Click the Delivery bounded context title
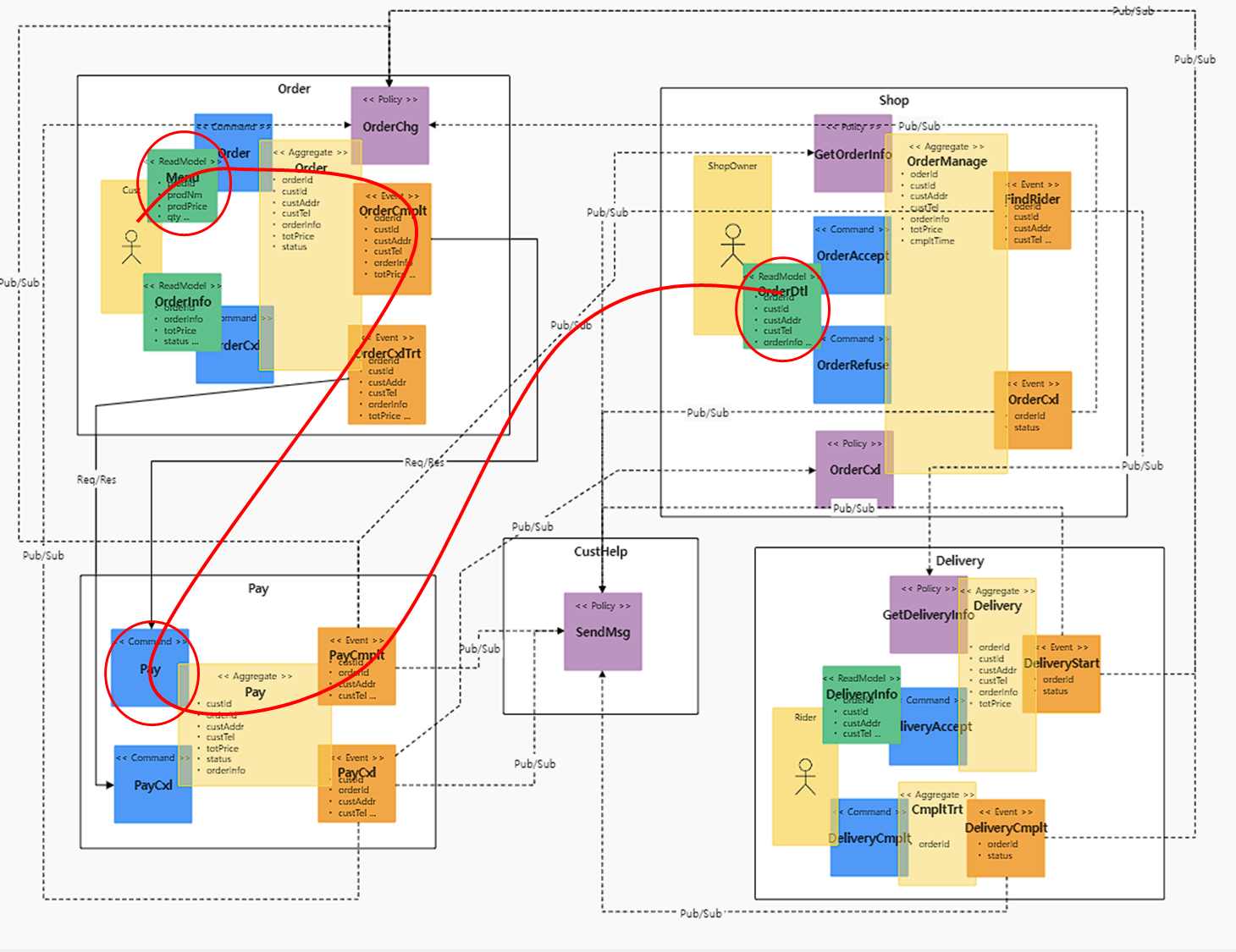The width and height of the screenshot is (1236, 952). 959,560
